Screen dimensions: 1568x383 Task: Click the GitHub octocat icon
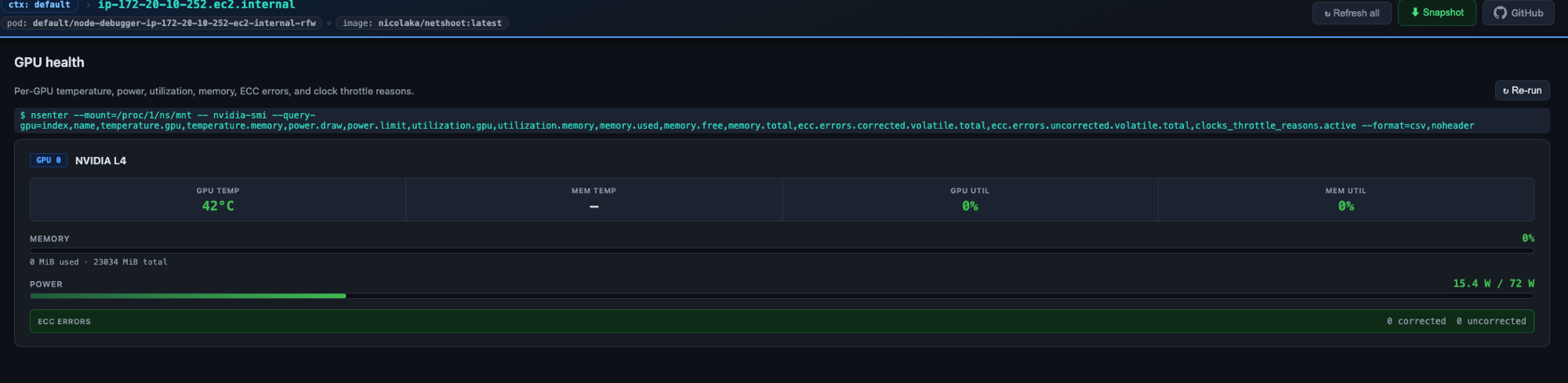coord(1500,13)
